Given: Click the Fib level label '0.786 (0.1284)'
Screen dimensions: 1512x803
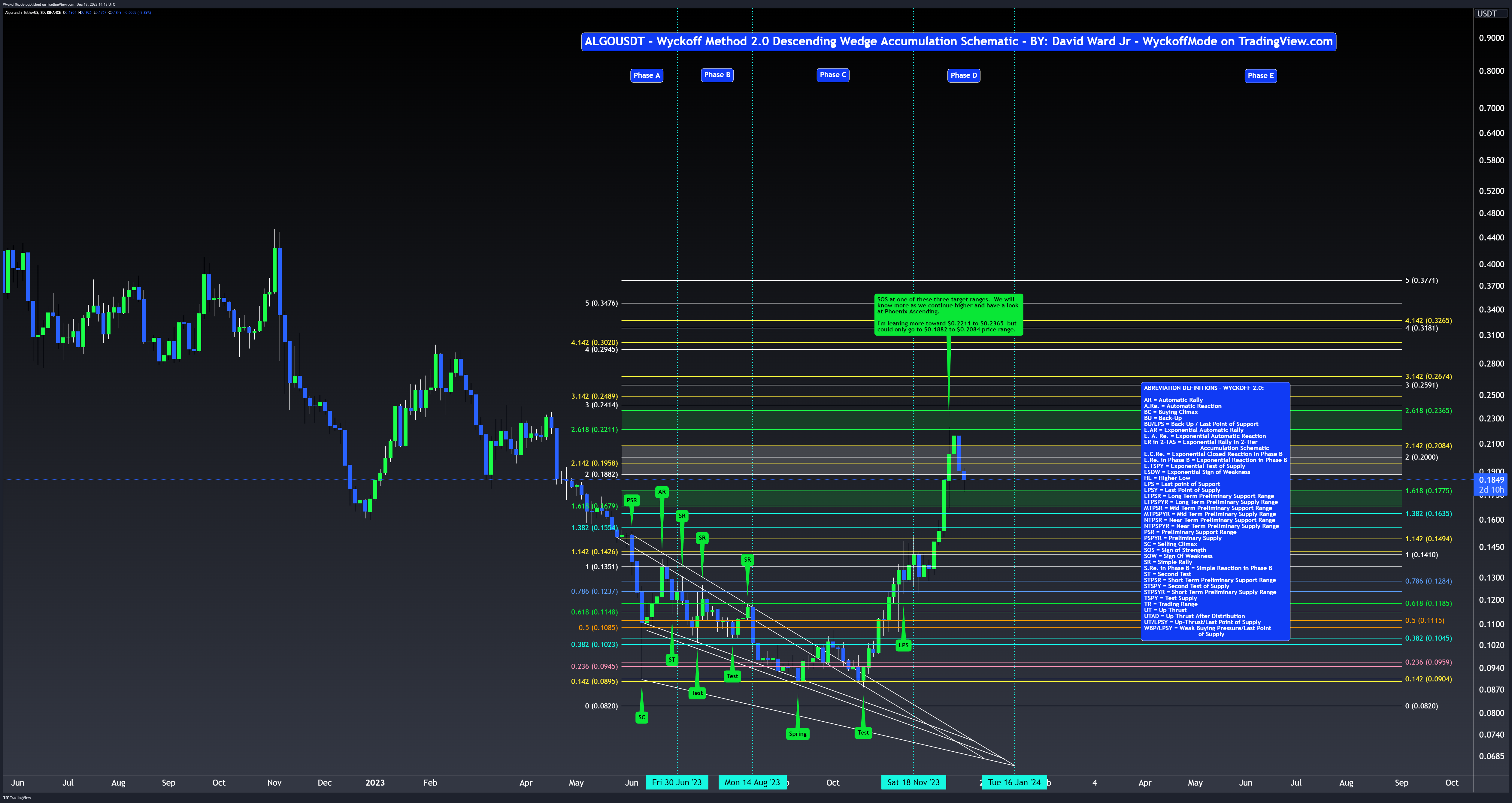Looking at the screenshot, I should click(1429, 581).
